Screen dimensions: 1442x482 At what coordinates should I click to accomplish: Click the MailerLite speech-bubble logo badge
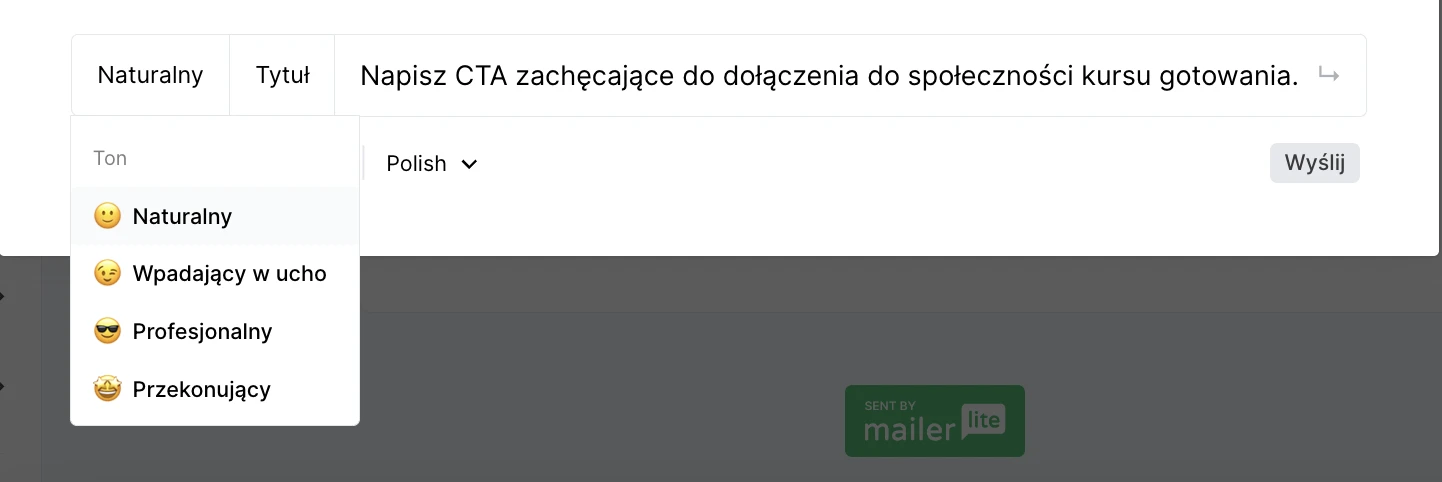(x=981, y=422)
